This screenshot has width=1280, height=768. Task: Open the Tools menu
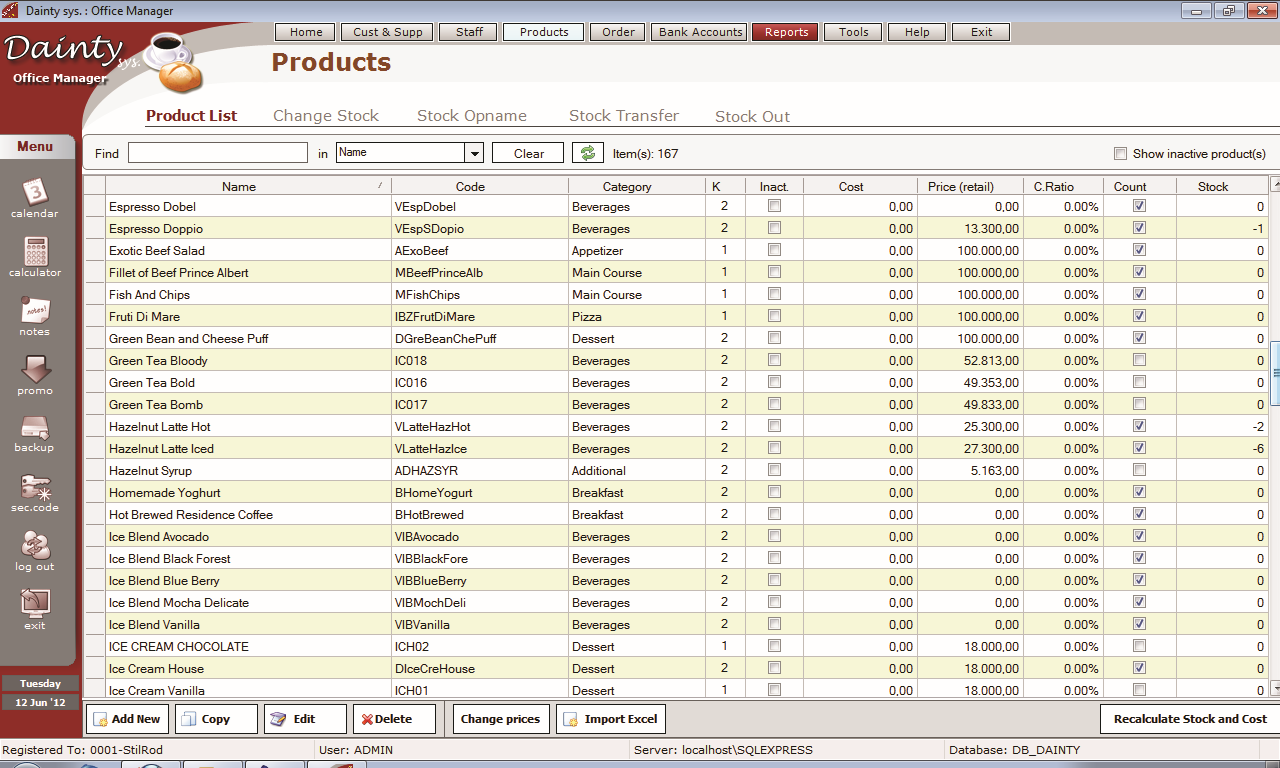853,32
